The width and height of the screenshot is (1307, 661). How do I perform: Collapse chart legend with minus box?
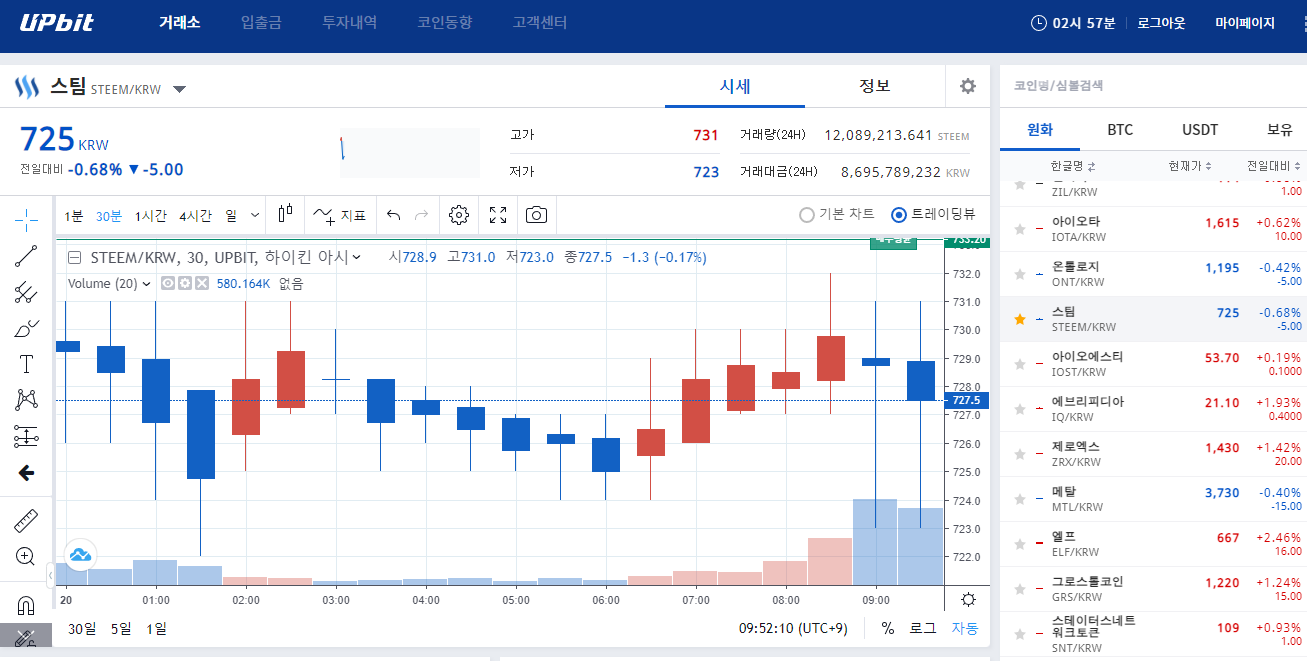(74, 257)
